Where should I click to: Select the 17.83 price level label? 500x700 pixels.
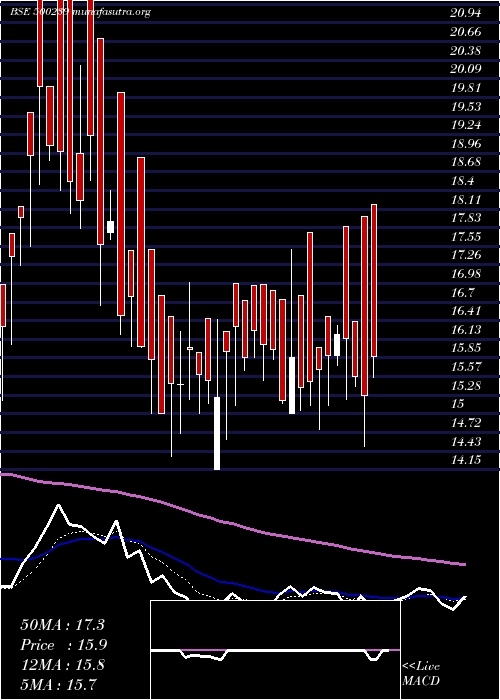pos(466,217)
